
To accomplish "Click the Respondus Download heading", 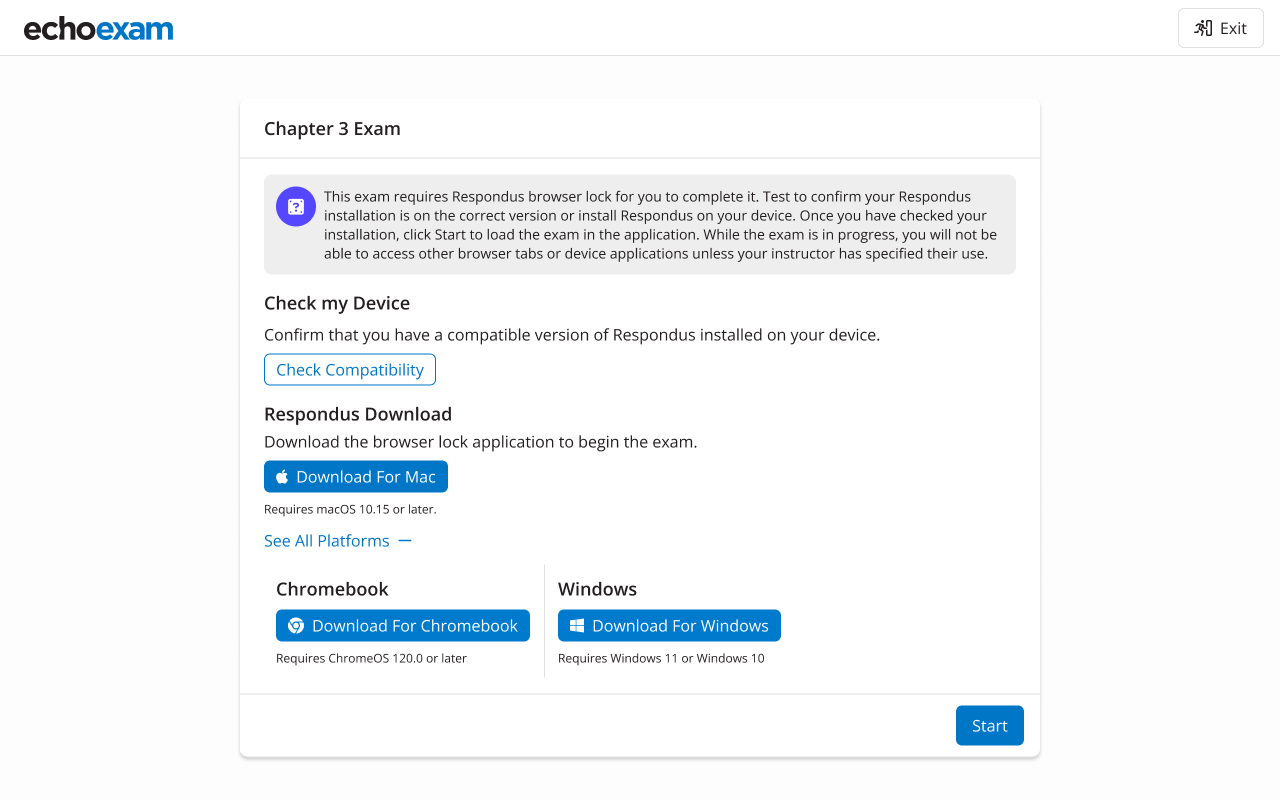I will tap(358, 414).
